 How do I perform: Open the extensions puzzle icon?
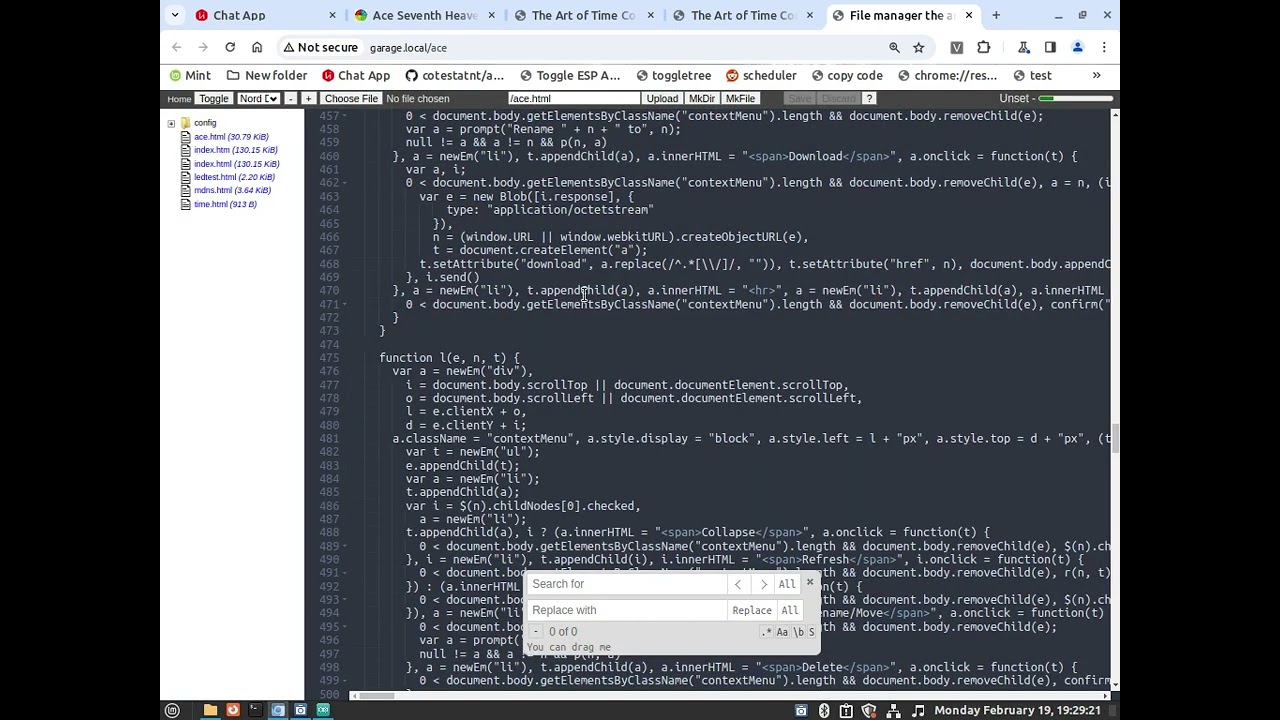click(983, 47)
